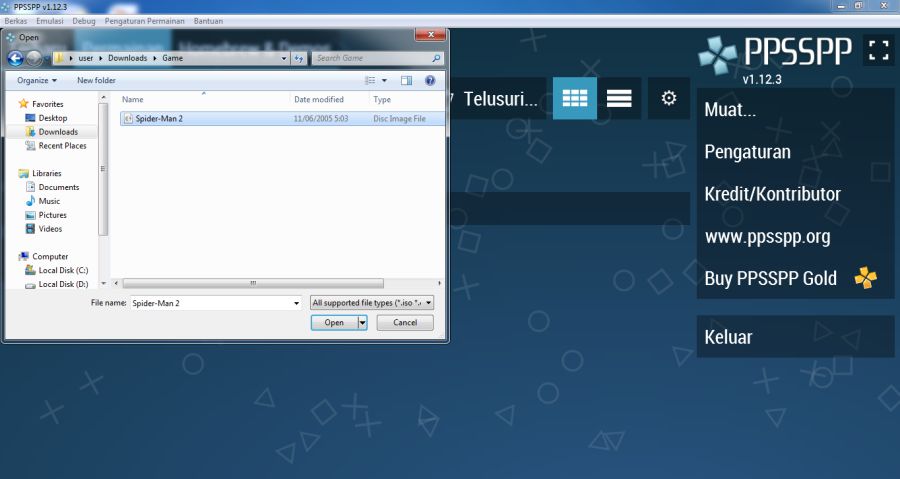
Task: Open the Bantuan menu
Action: click(x=208, y=21)
